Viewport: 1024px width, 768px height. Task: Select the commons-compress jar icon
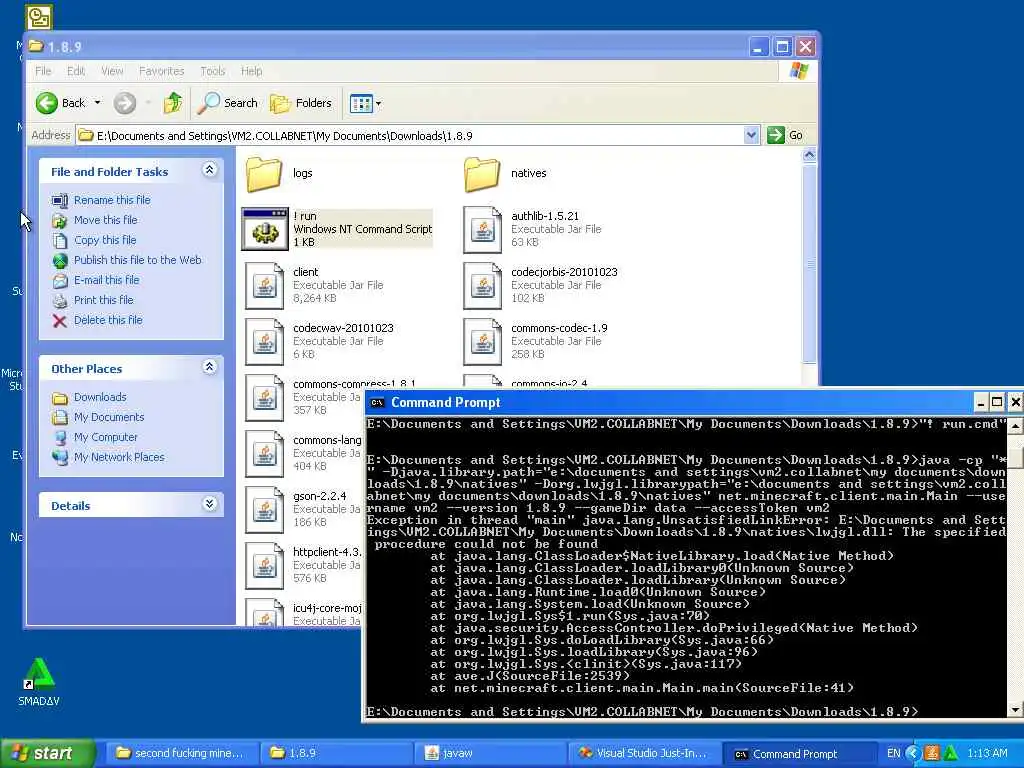(264, 398)
